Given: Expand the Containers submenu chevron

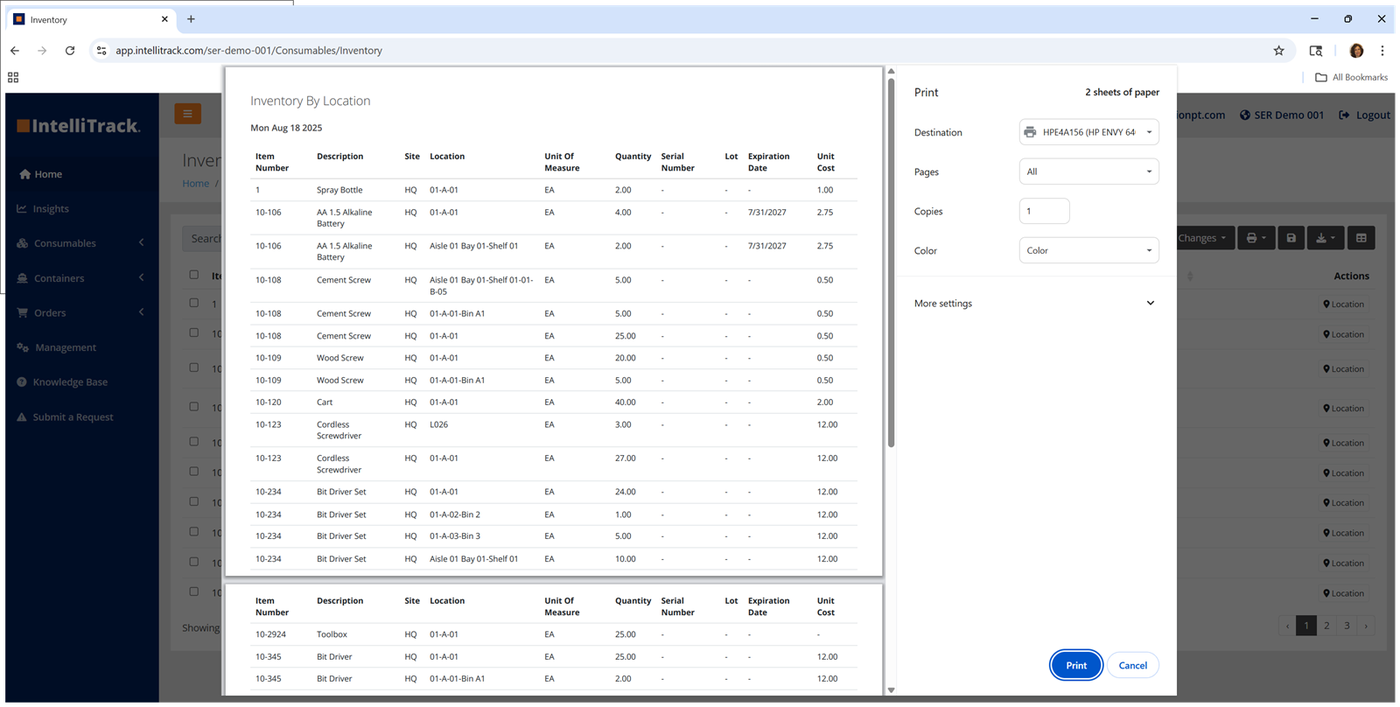Looking at the screenshot, I should [x=141, y=278].
